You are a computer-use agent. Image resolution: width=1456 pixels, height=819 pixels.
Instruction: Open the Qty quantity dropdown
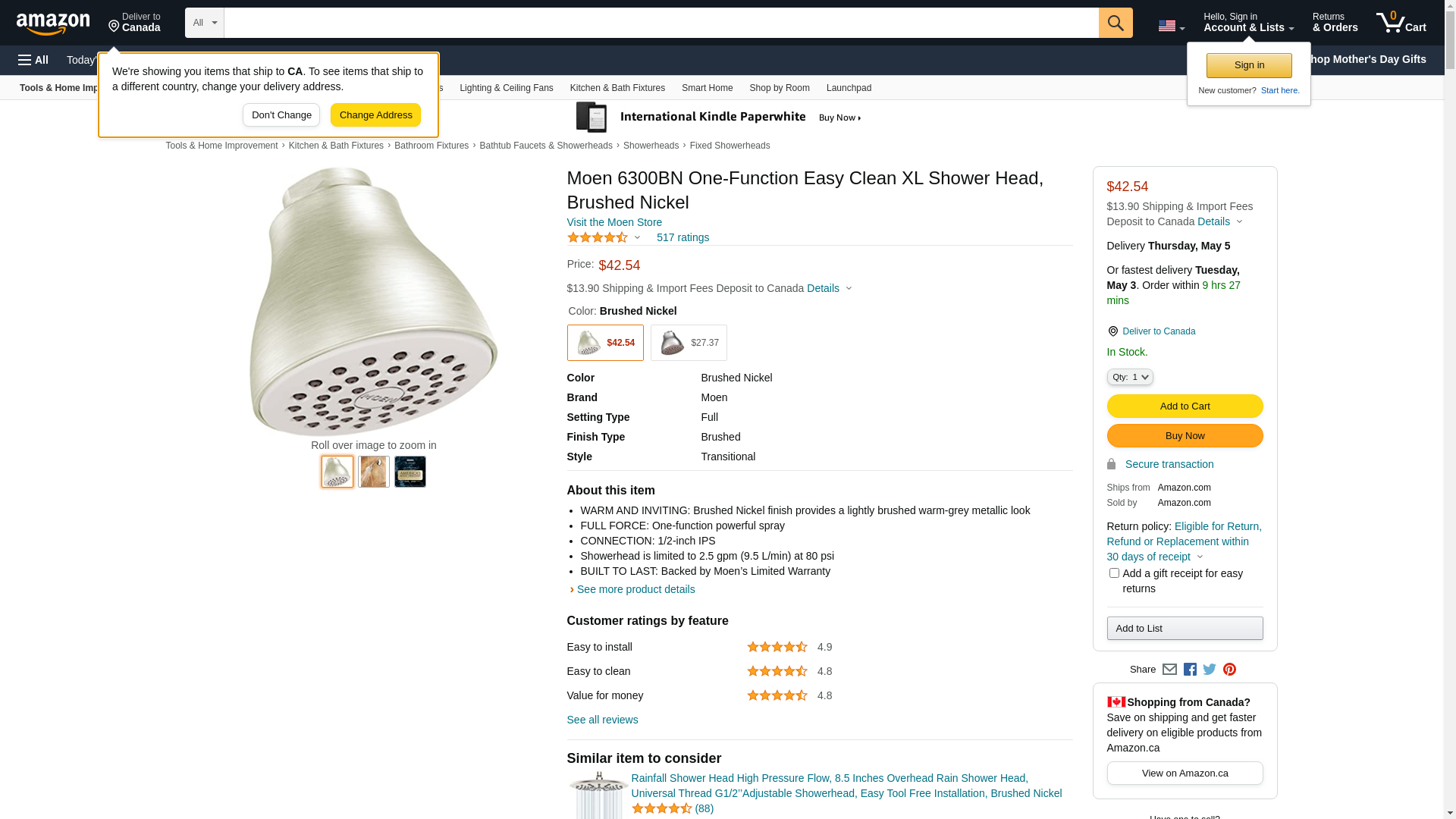[x=1130, y=377]
